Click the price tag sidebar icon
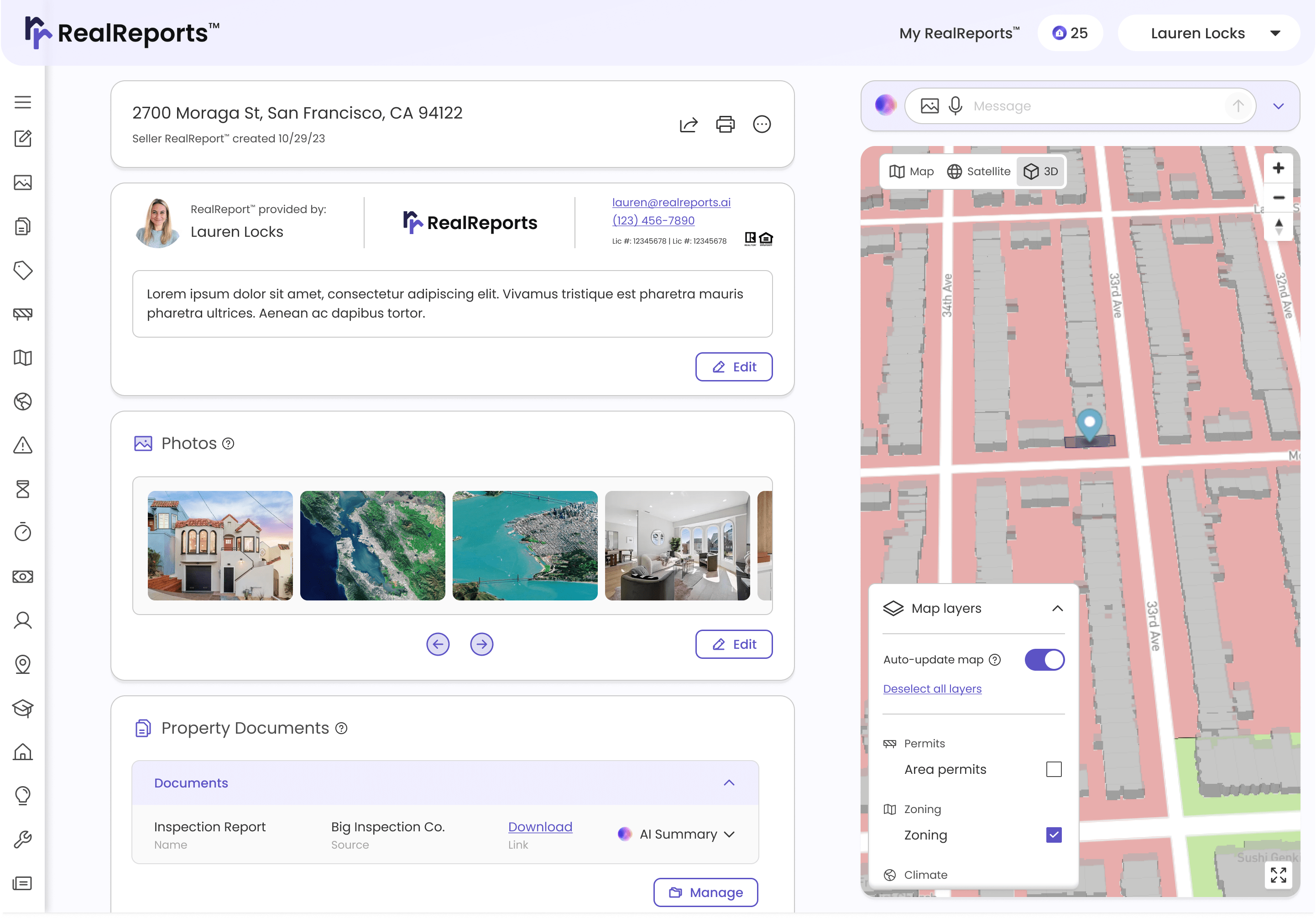The height and width of the screenshot is (918, 1316). pyautogui.click(x=23, y=270)
